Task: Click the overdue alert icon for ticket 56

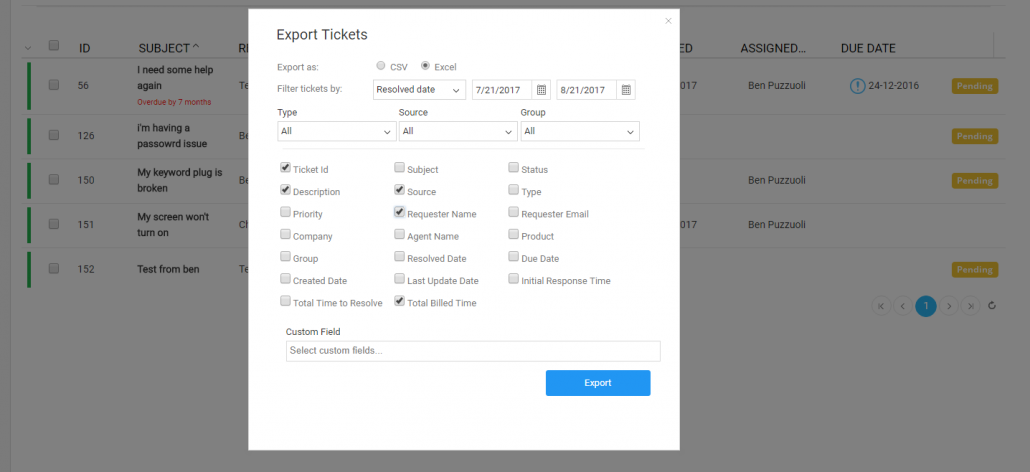Action: coord(857,85)
